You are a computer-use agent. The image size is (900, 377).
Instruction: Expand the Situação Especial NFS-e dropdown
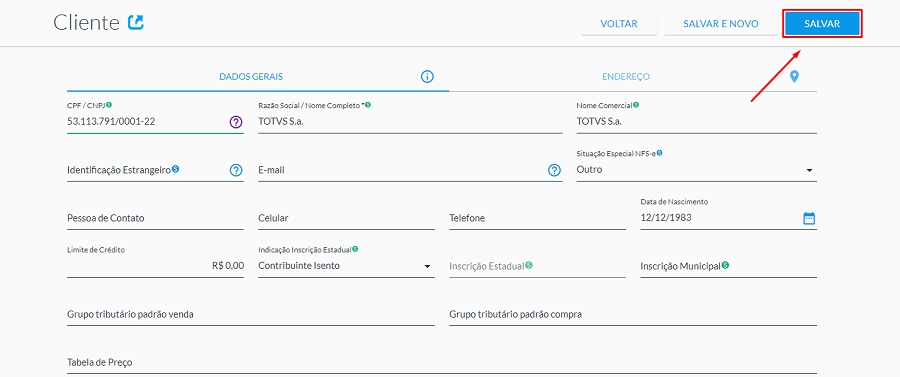809,170
